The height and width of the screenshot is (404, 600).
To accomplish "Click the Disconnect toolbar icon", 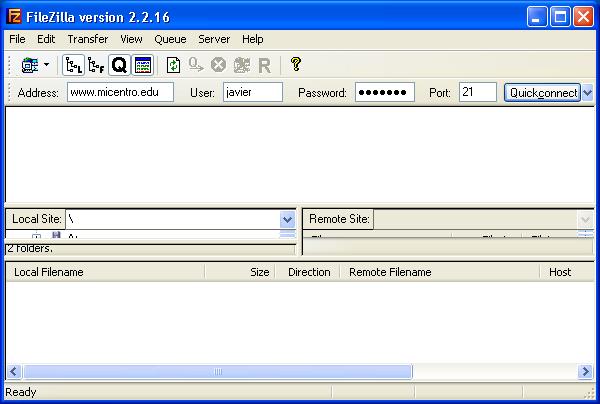I will pos(241,65).
